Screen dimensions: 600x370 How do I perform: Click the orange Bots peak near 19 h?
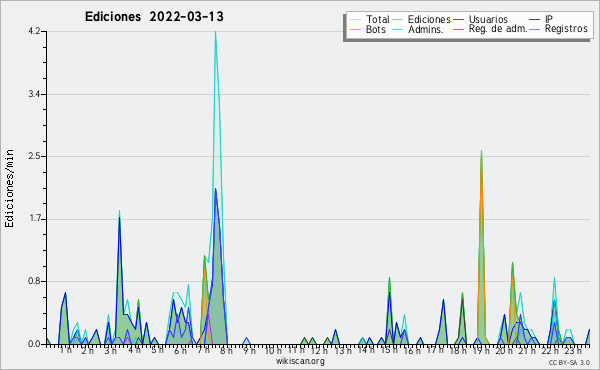[x=481, y=152]
